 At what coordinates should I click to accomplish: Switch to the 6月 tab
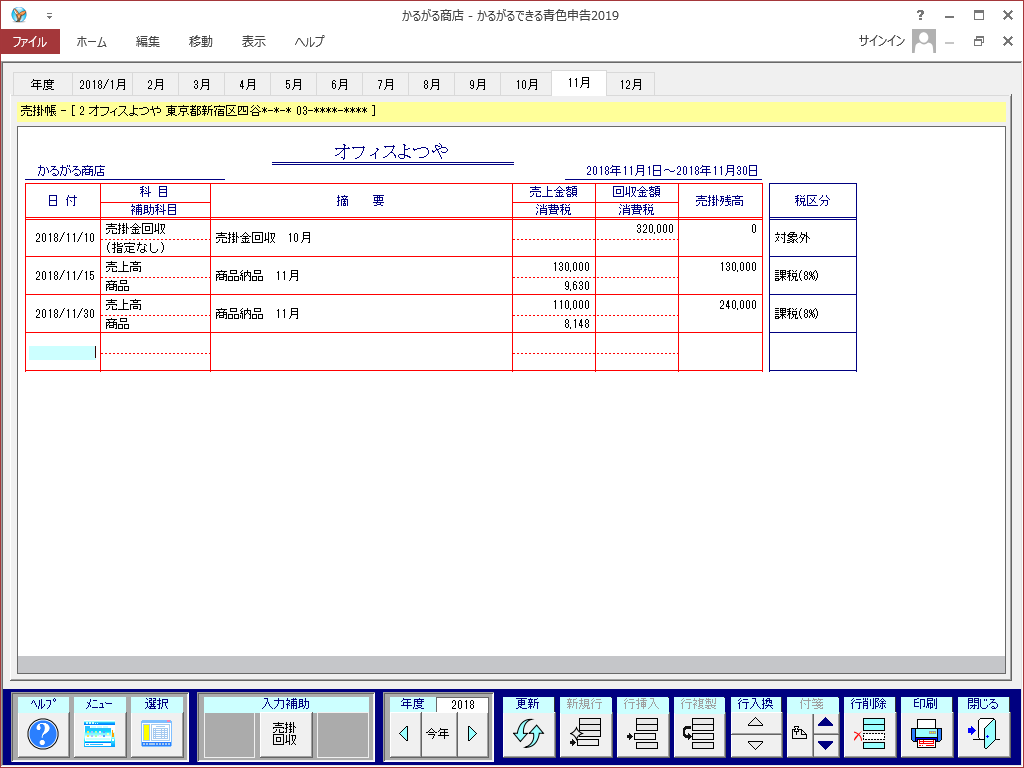pyautogui.click(x=340, y=84)
